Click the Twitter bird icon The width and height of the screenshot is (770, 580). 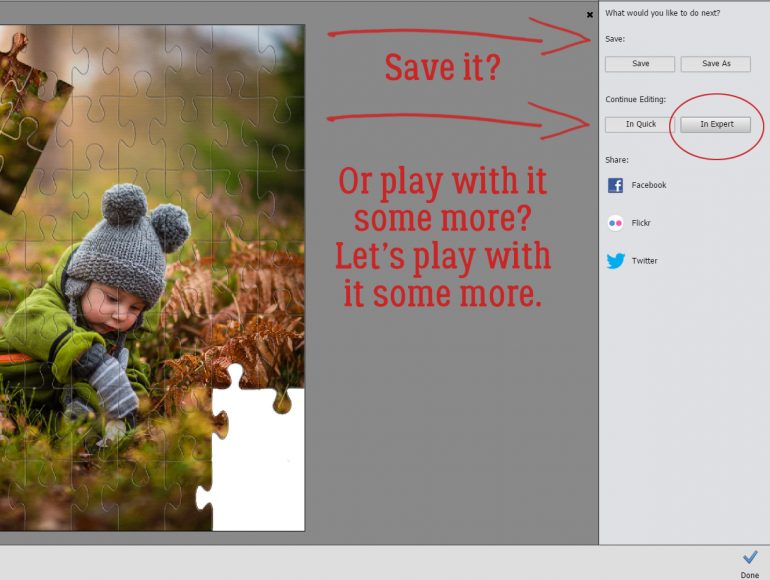(615, 260)
